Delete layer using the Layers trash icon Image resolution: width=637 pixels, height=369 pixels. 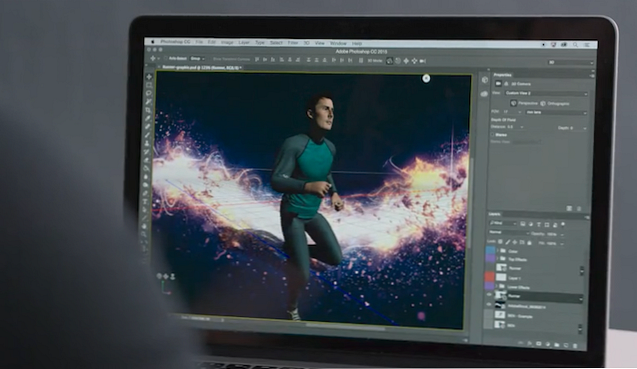575,345
